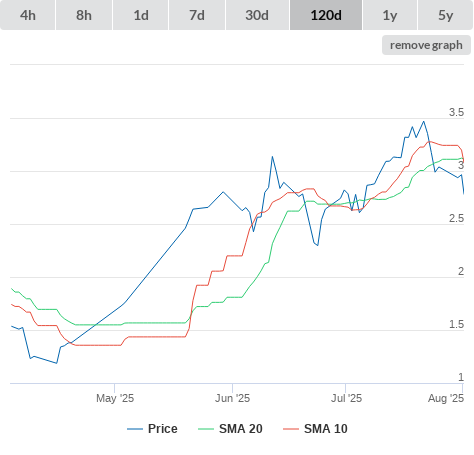Viewport: 474px width, 455px height.
Task: Choose the 30d time range tab
Action: (257, 15)
